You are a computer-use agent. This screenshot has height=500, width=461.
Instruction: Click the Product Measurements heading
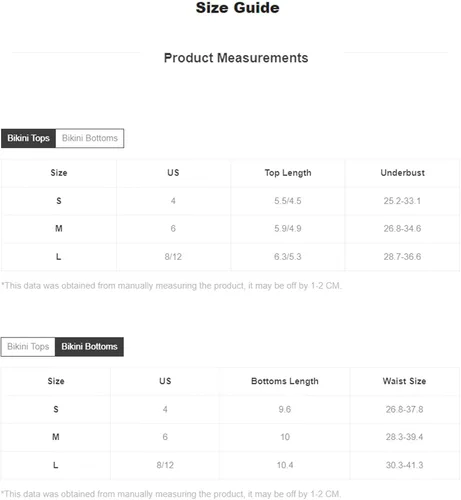coord(236,58)
